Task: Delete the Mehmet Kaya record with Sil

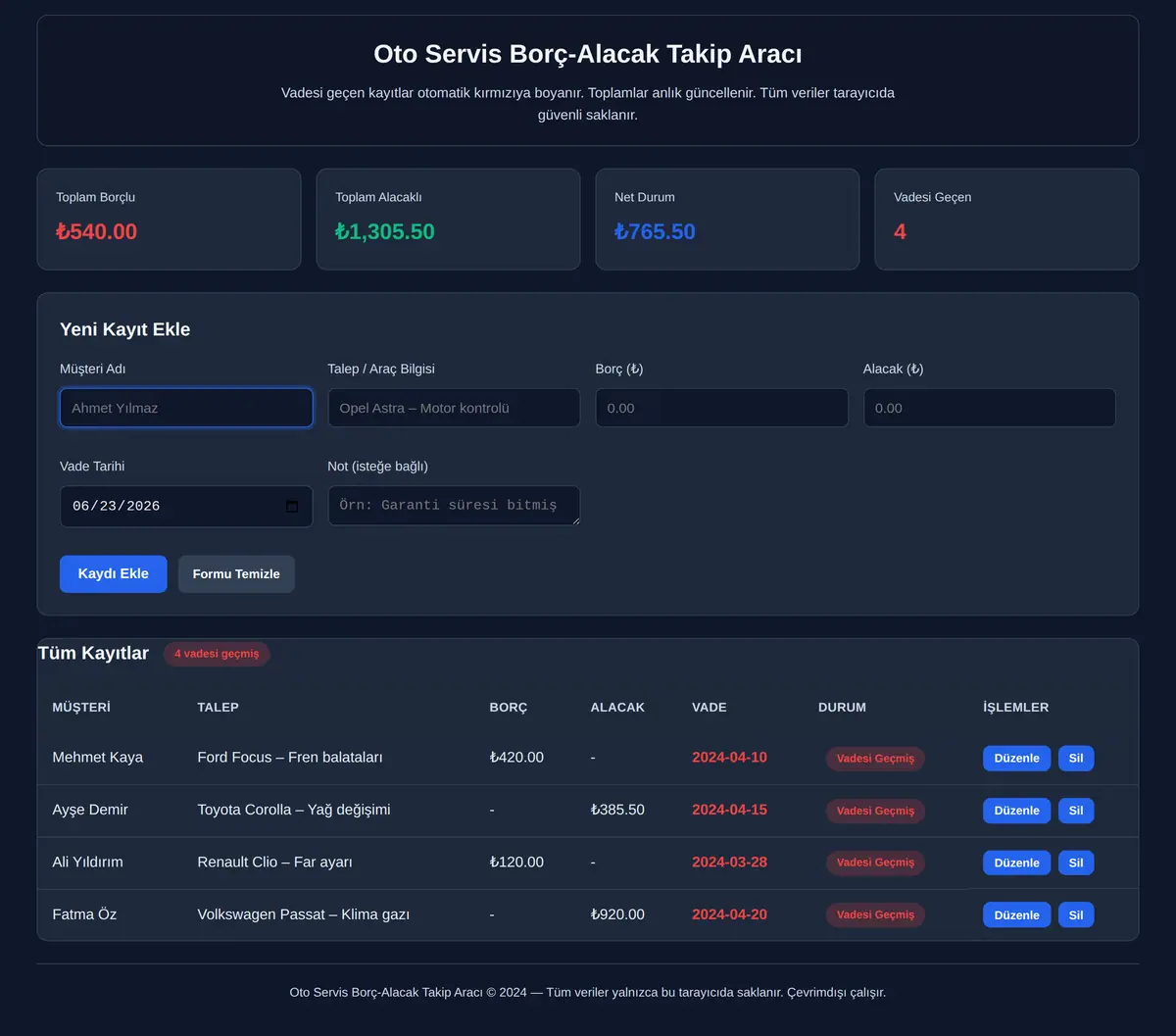Action: [1076, 759]
